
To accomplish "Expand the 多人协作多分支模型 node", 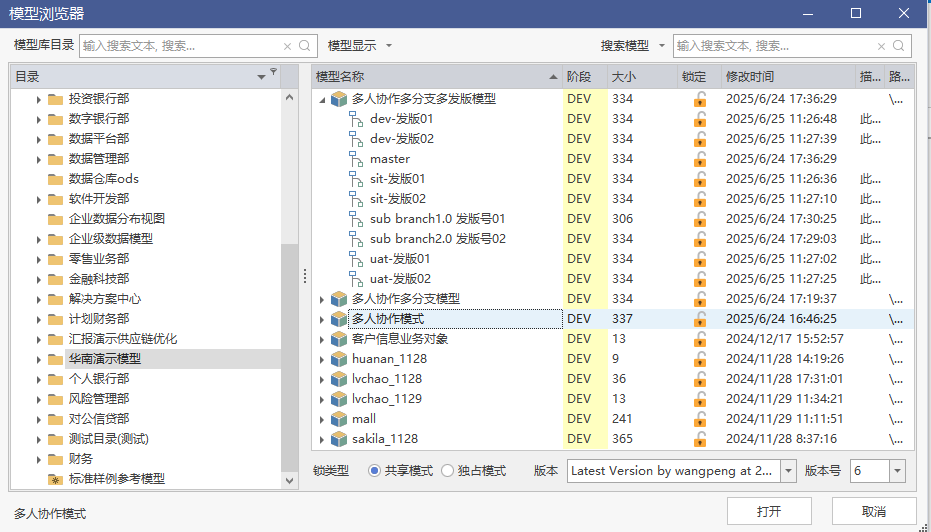I will coord(322,299).
